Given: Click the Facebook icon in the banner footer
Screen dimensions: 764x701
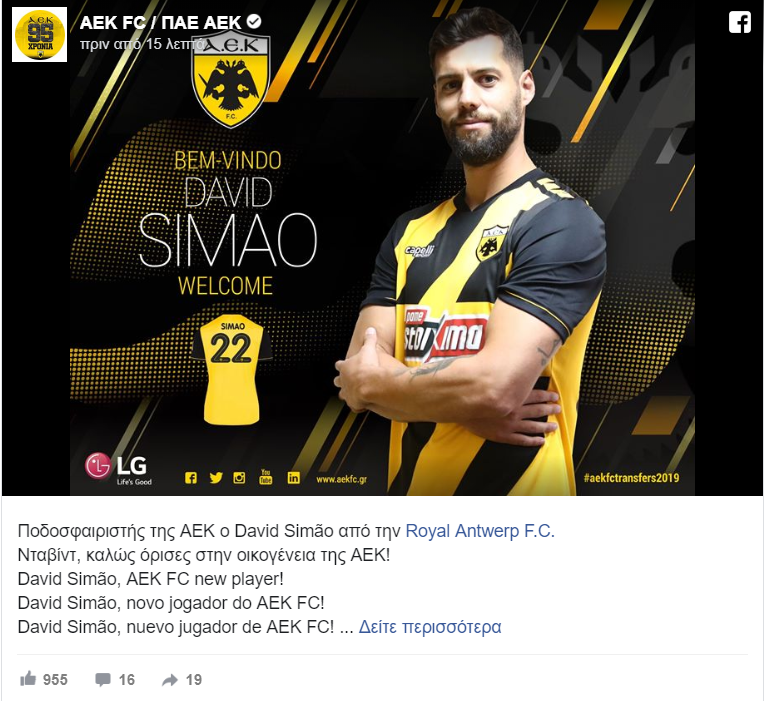Looking at the screenshot, I should tap(191, 478).
